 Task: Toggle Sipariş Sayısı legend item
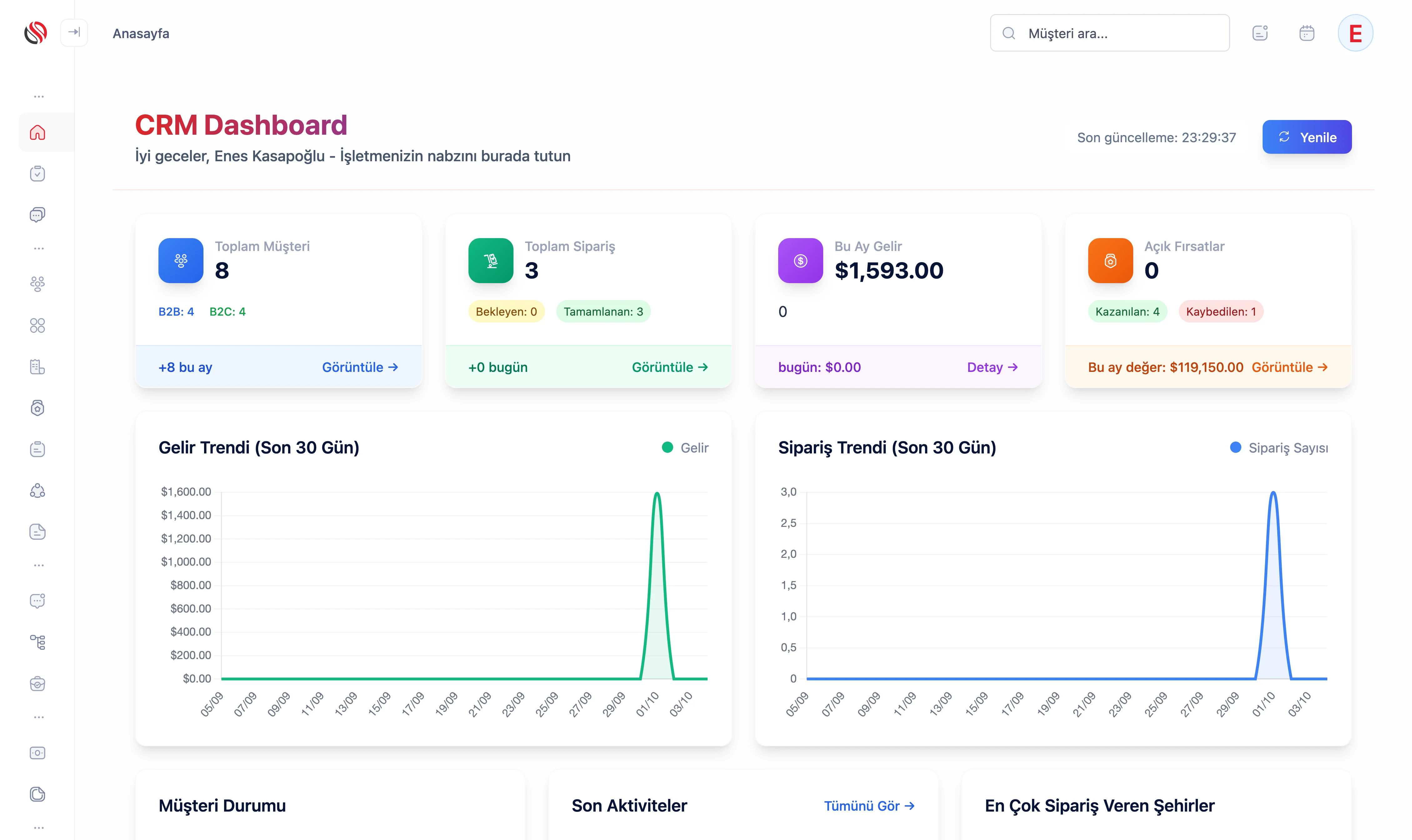point(1279,448)
